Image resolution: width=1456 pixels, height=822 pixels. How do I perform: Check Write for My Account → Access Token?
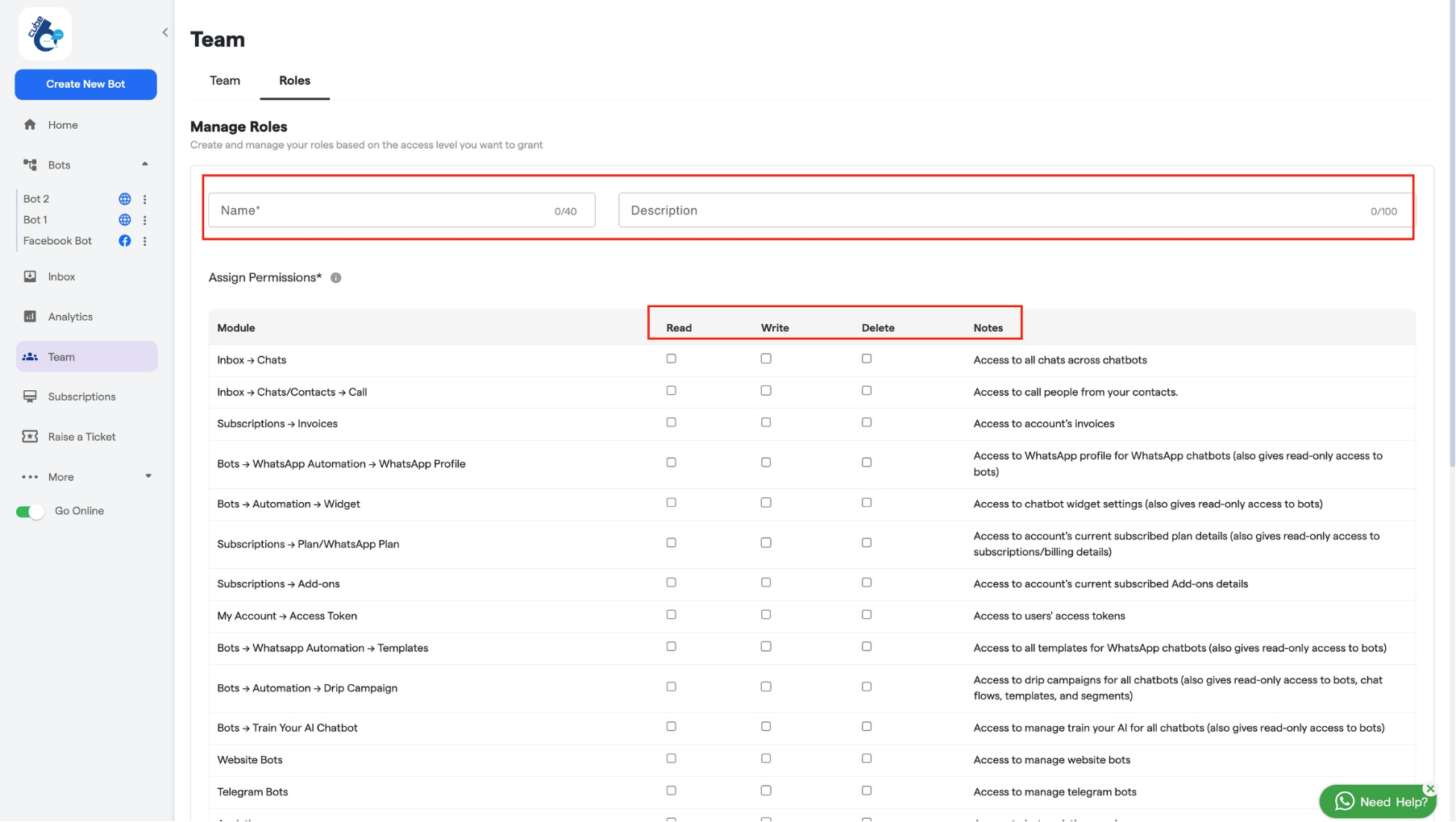(x=766, y=615)
